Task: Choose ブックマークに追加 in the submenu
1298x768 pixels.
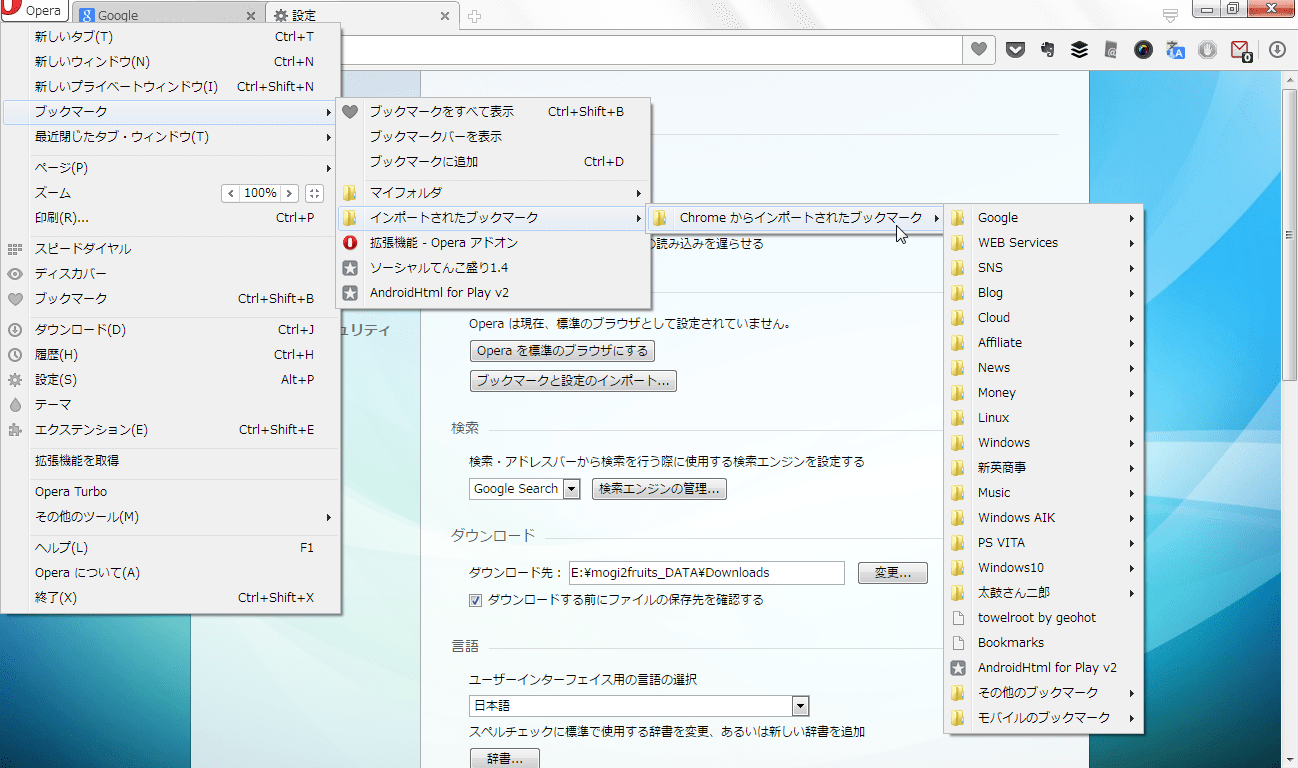Action: click(x=494, y=162)
